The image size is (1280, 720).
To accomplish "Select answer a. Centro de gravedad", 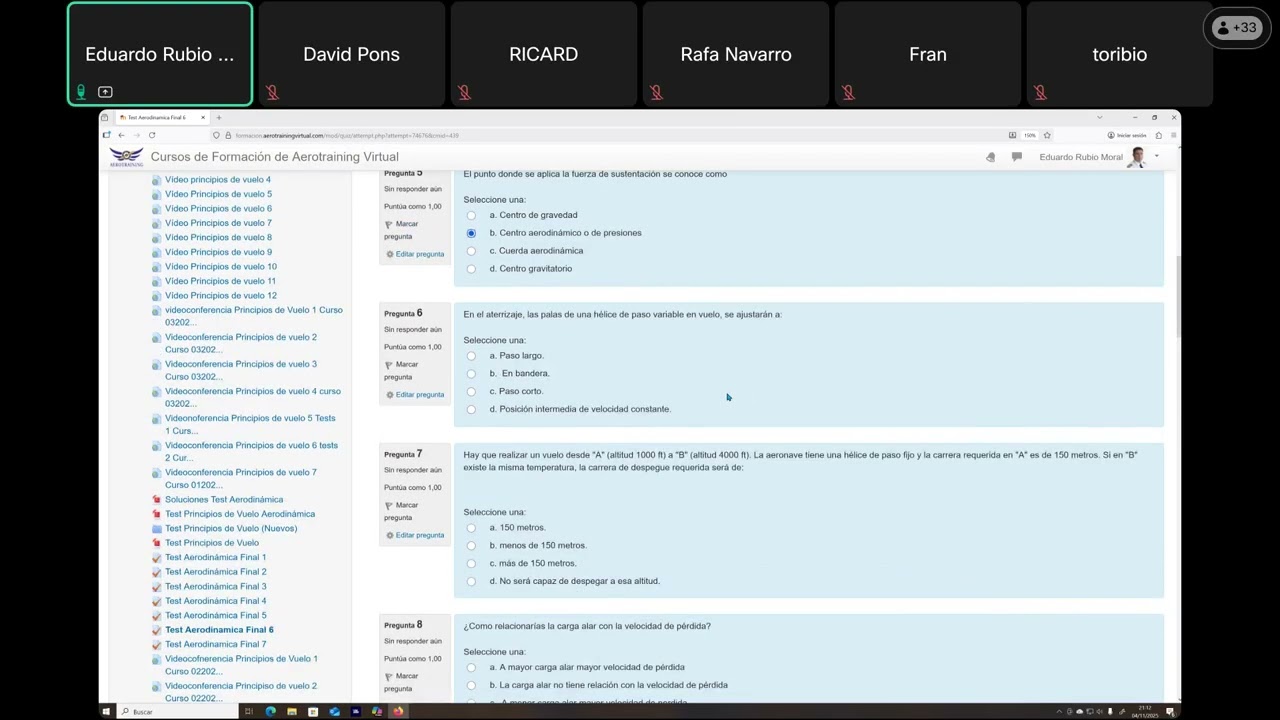I will [x=471, y=215].
